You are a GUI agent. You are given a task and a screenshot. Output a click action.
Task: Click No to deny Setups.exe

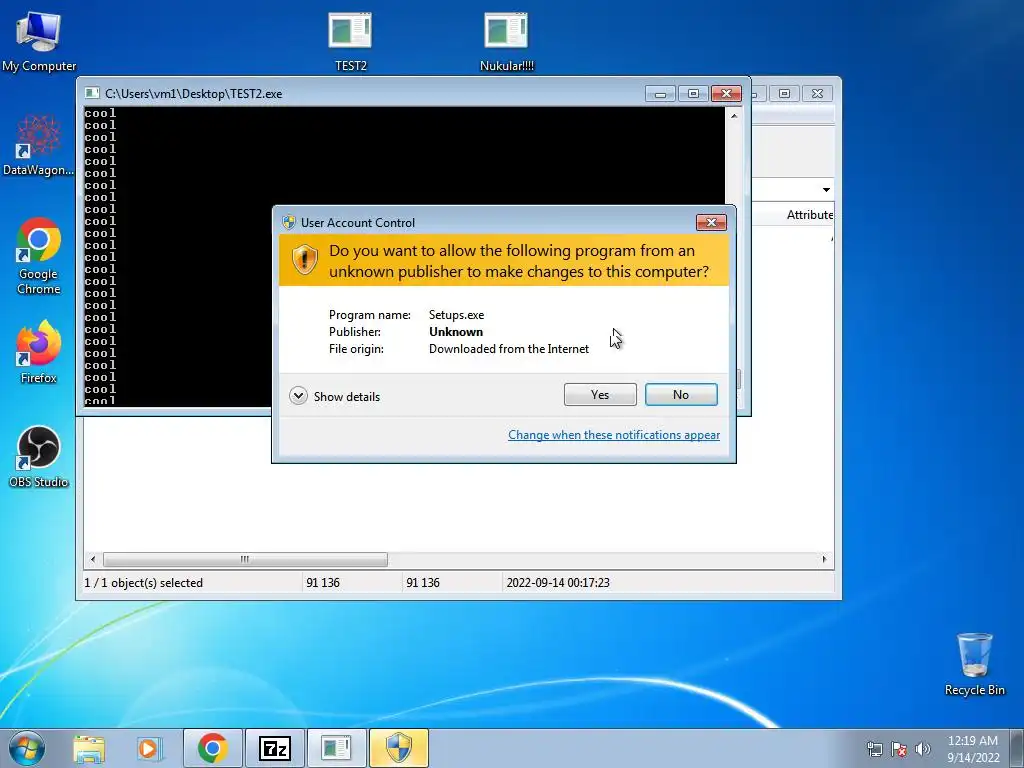tap(681, 394)
